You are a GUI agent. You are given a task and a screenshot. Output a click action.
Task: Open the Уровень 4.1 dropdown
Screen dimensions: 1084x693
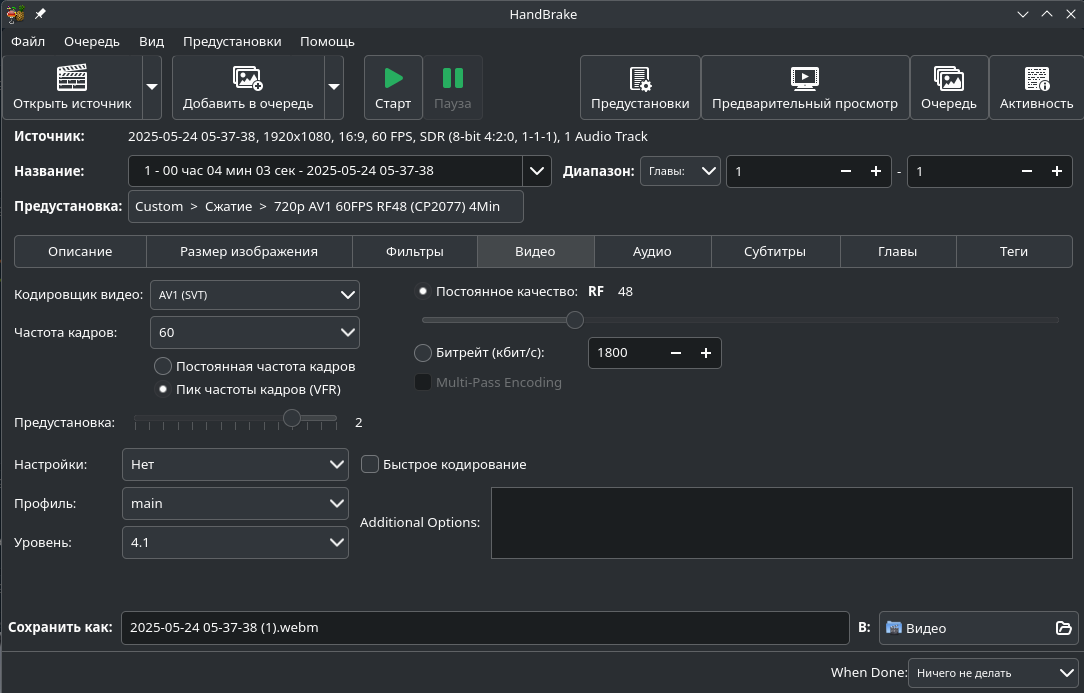pyautogui.click(x=235, y=542)
